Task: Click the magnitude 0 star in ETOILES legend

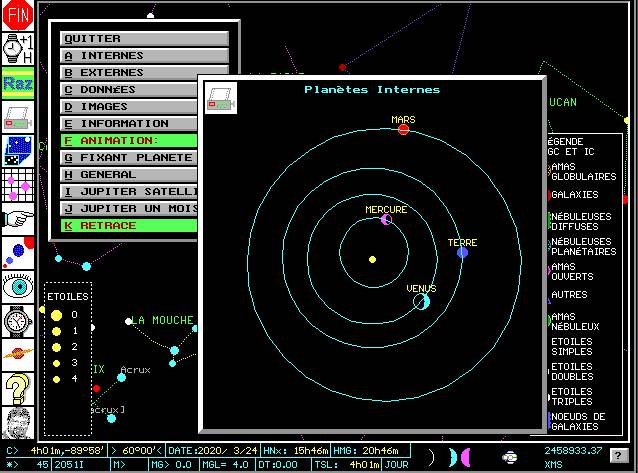Action: tap(57, 315)
